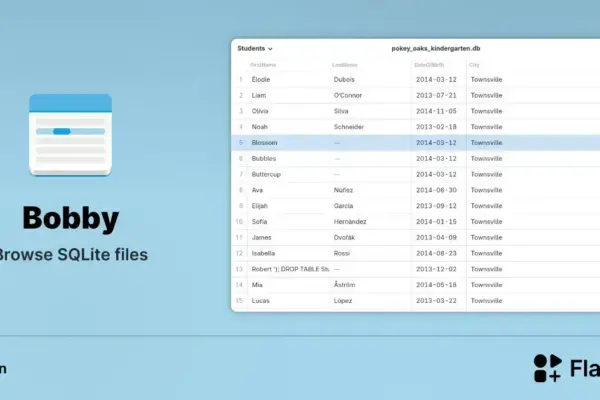Select the cell 'Dvořák'
Screen dimensions: 600x400
[x=344, y=237]
